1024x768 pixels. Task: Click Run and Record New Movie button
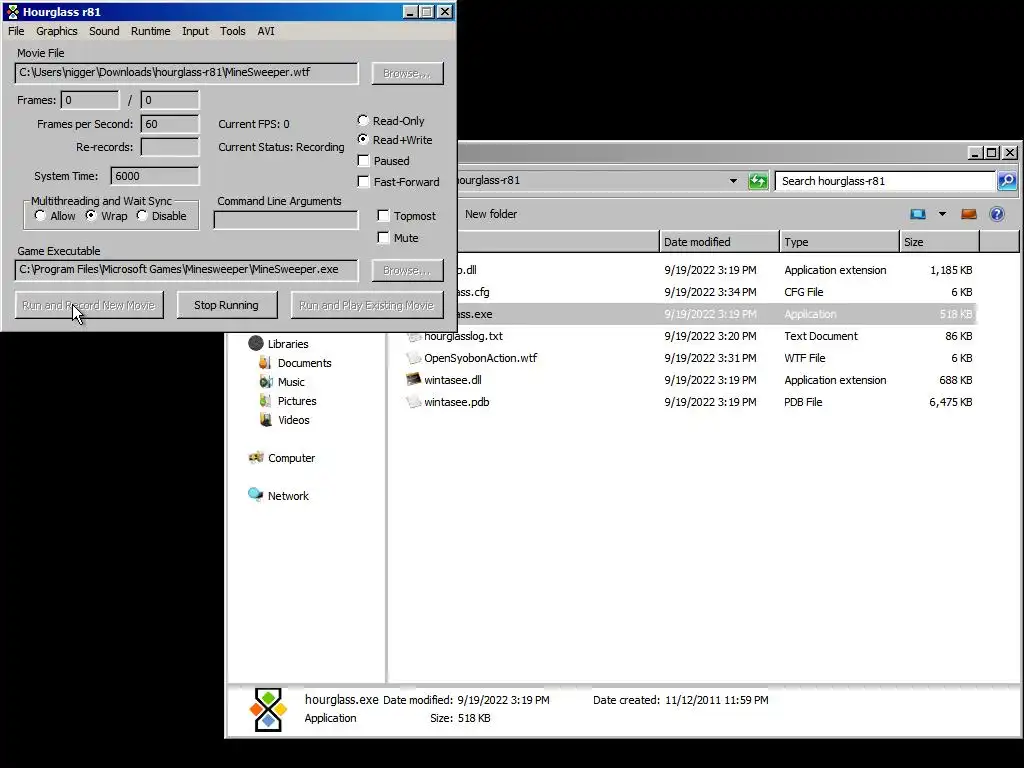(89, 305)
